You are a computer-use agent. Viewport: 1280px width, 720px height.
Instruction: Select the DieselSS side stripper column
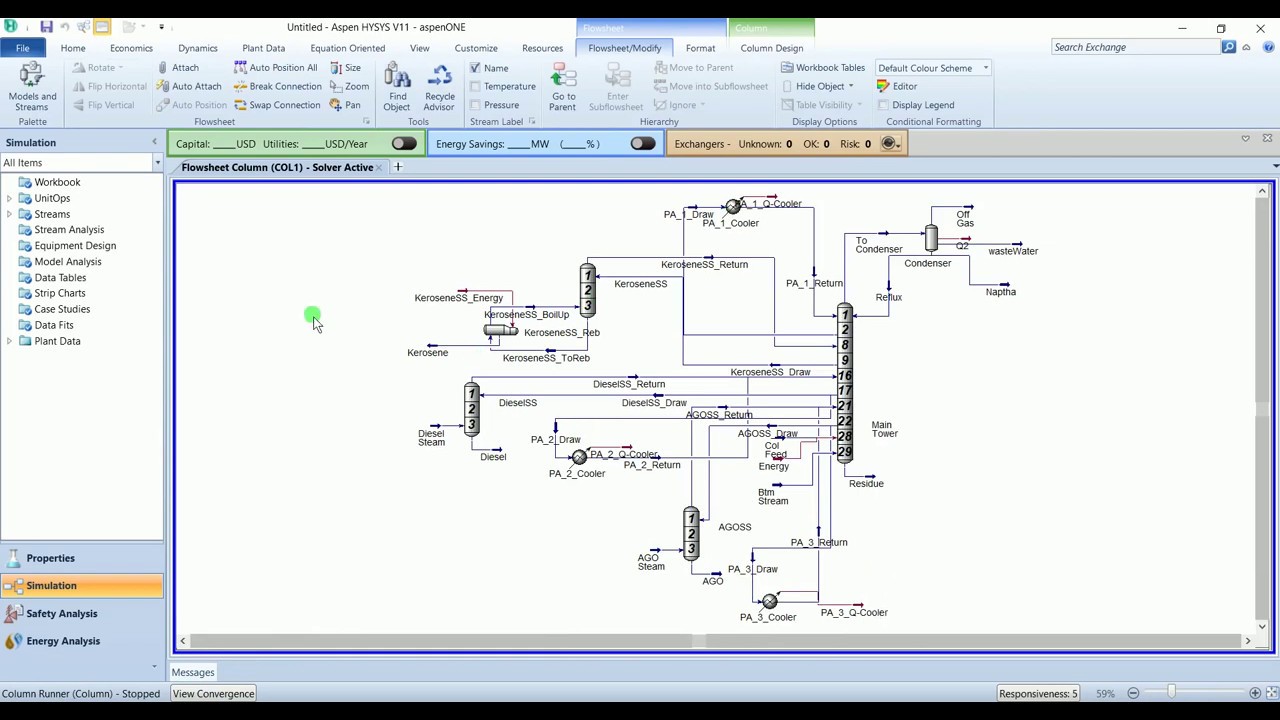pos(471,409)
